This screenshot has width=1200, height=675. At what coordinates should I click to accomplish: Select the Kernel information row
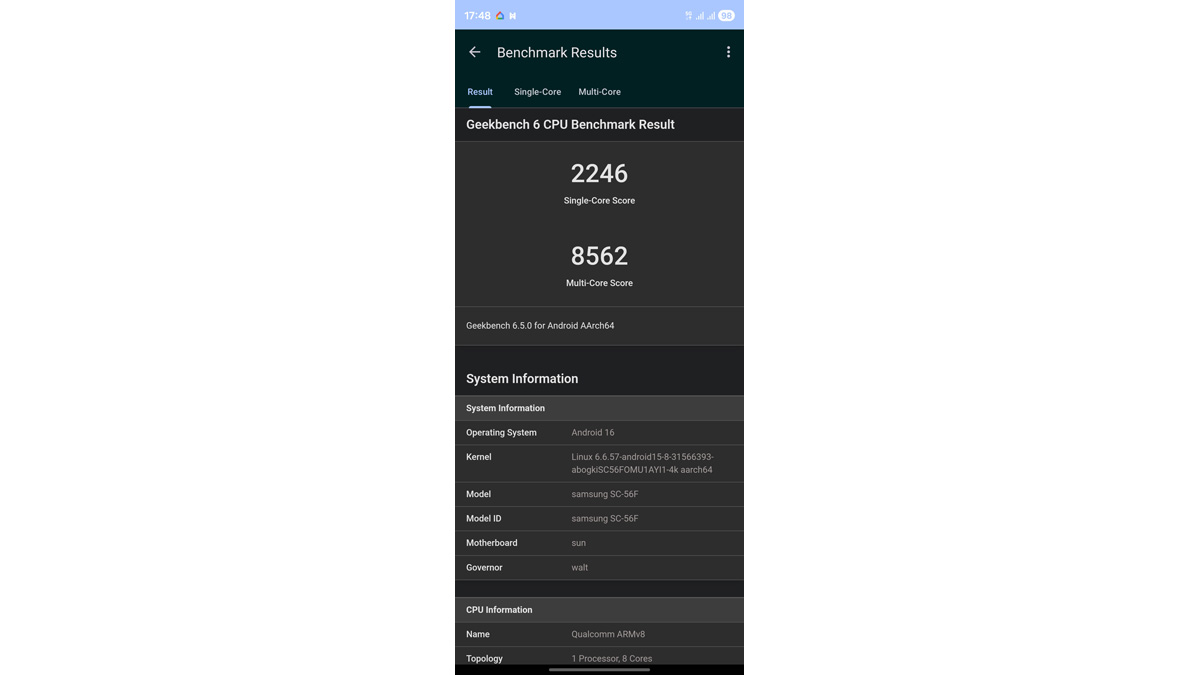click(599, 463)
